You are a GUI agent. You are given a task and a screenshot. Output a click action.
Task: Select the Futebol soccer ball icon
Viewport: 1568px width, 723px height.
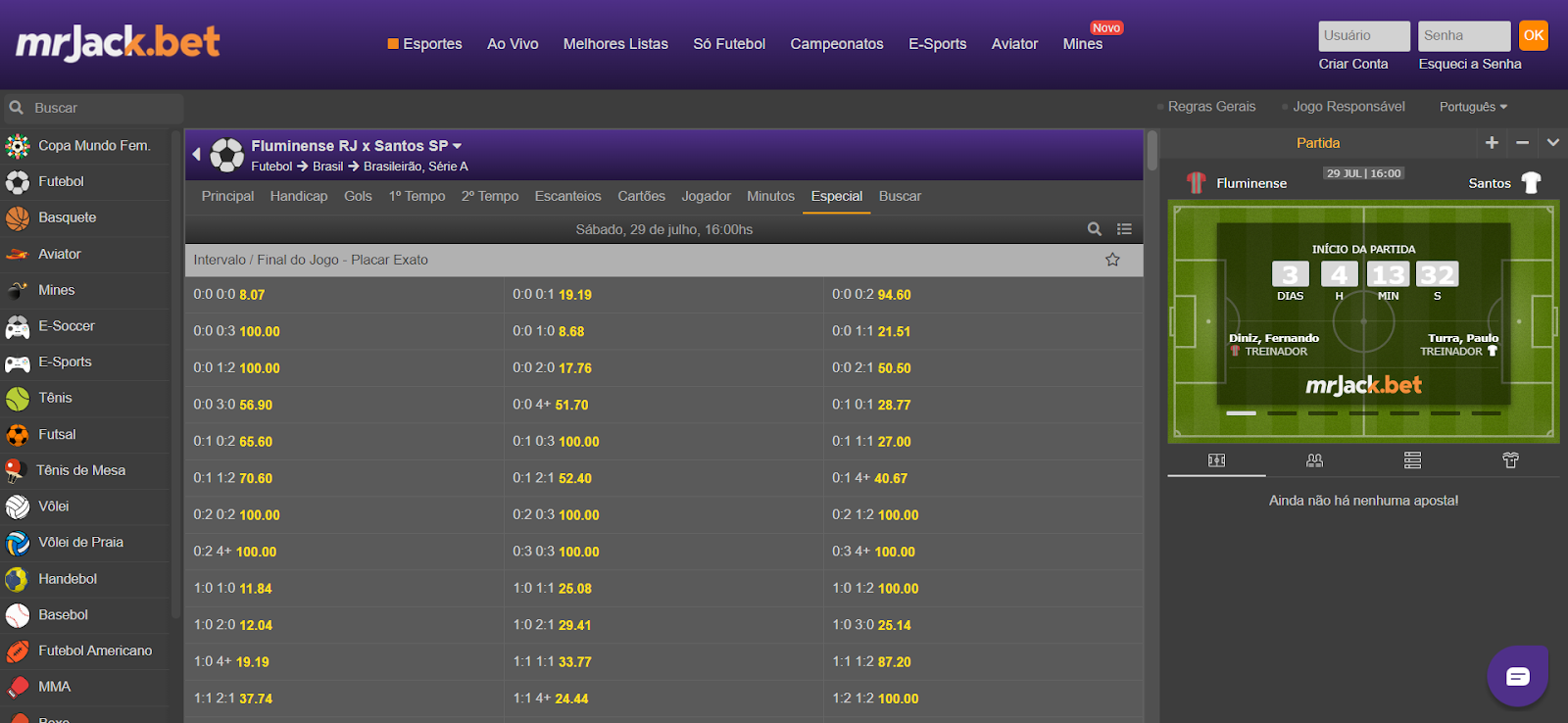coord(18,182)
